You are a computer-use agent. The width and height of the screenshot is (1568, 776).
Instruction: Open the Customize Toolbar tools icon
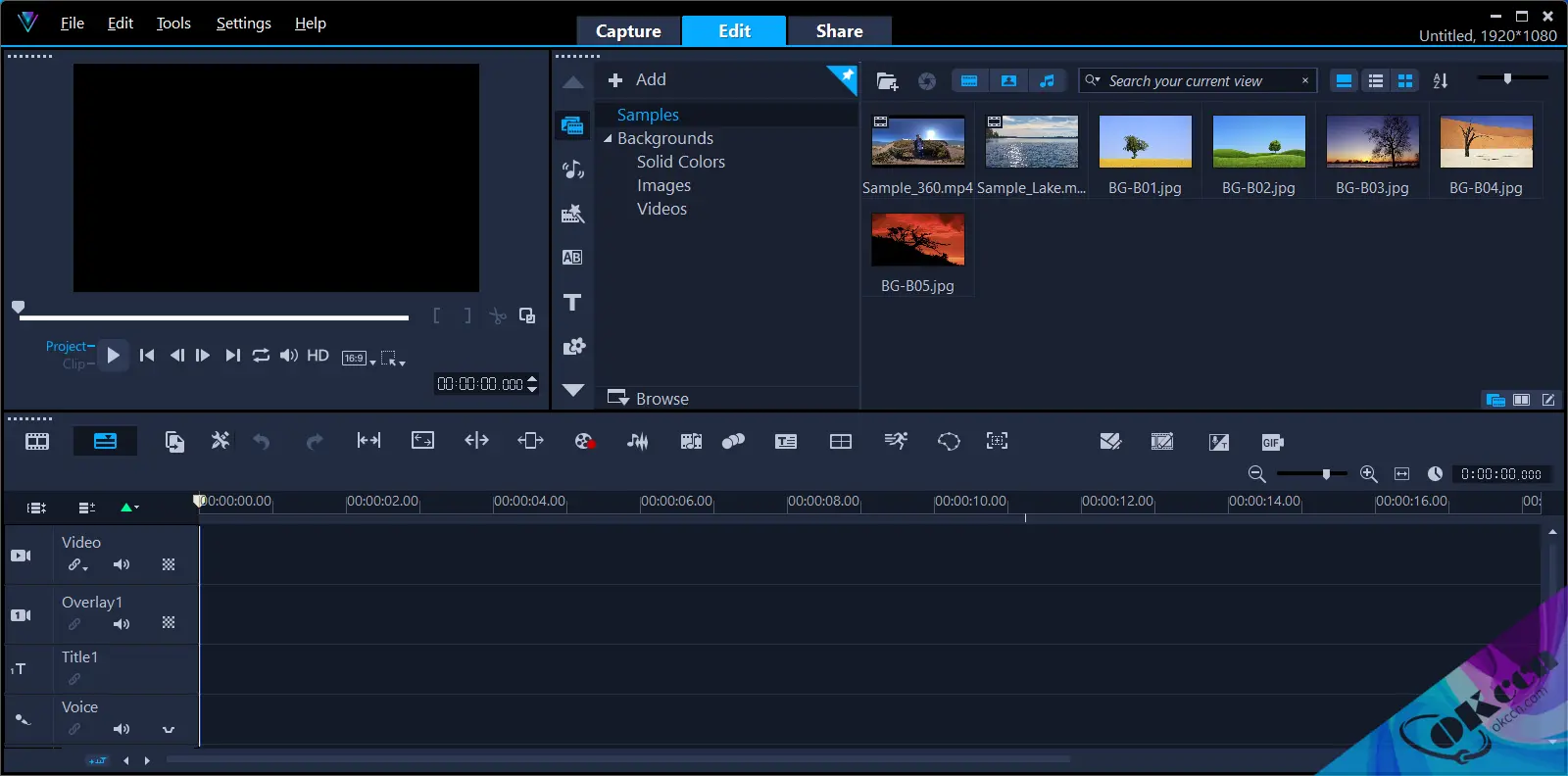pos(220,441)
